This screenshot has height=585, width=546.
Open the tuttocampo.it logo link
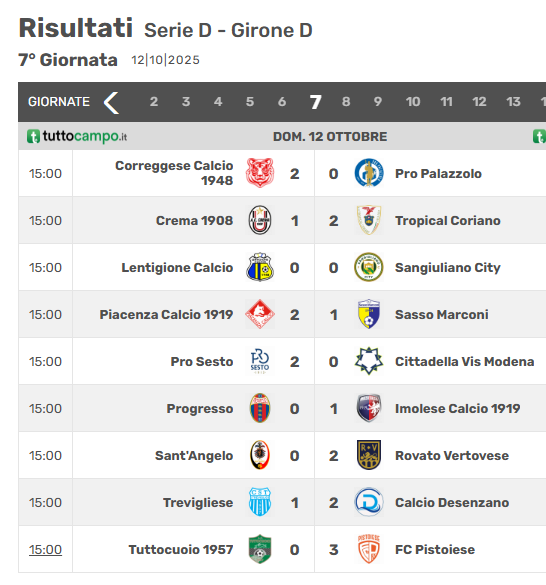pyautogui.click(x=77, y=136)
